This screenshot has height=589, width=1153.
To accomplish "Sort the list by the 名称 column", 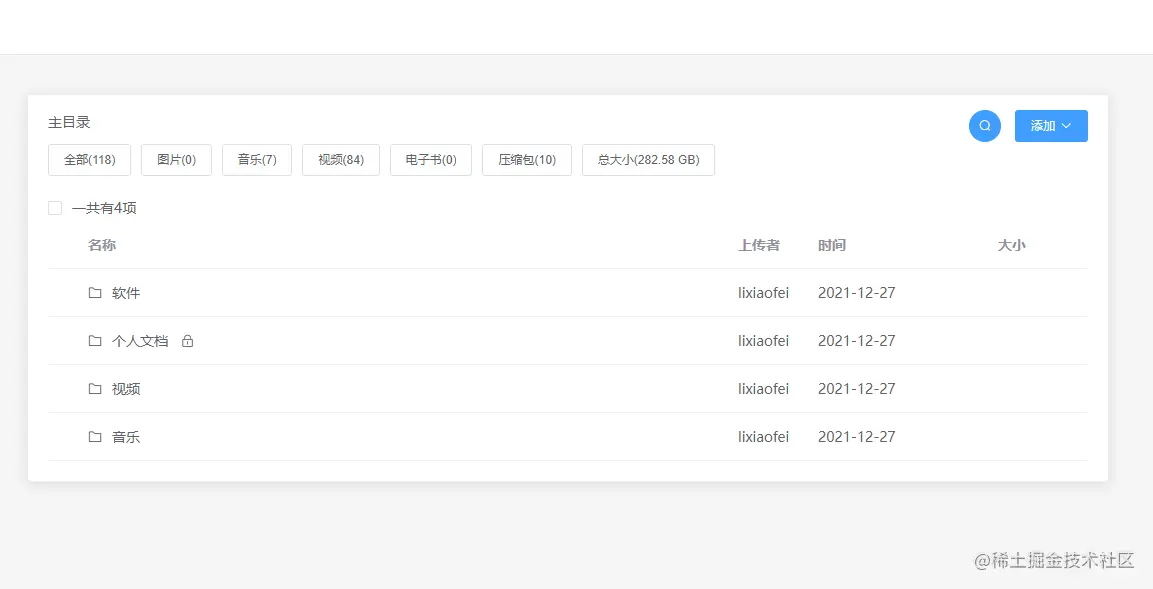I will click(x=101, y=245).
